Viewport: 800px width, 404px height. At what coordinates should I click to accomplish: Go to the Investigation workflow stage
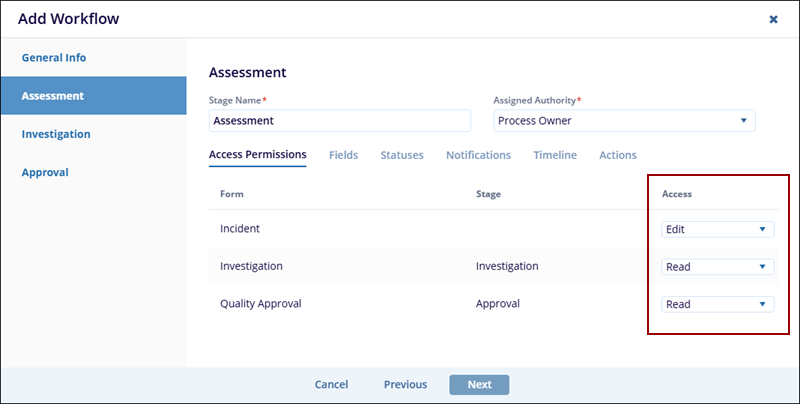point(56,134)
